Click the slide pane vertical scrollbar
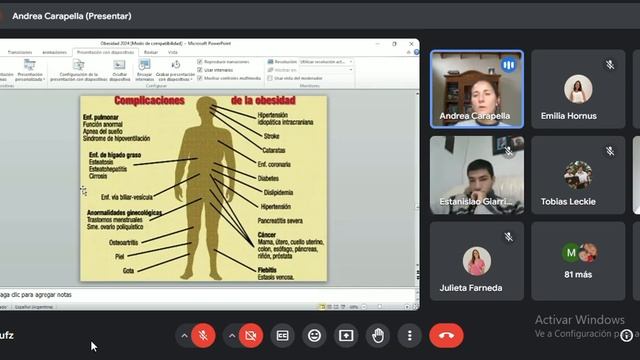 [x=417, y=188]
